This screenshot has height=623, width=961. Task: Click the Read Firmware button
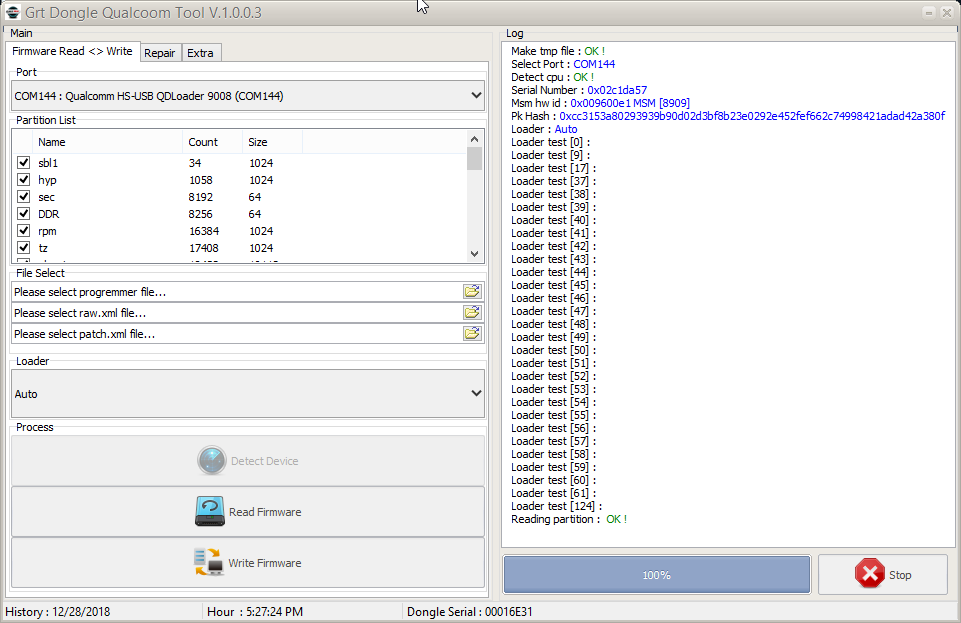point(248,512)
